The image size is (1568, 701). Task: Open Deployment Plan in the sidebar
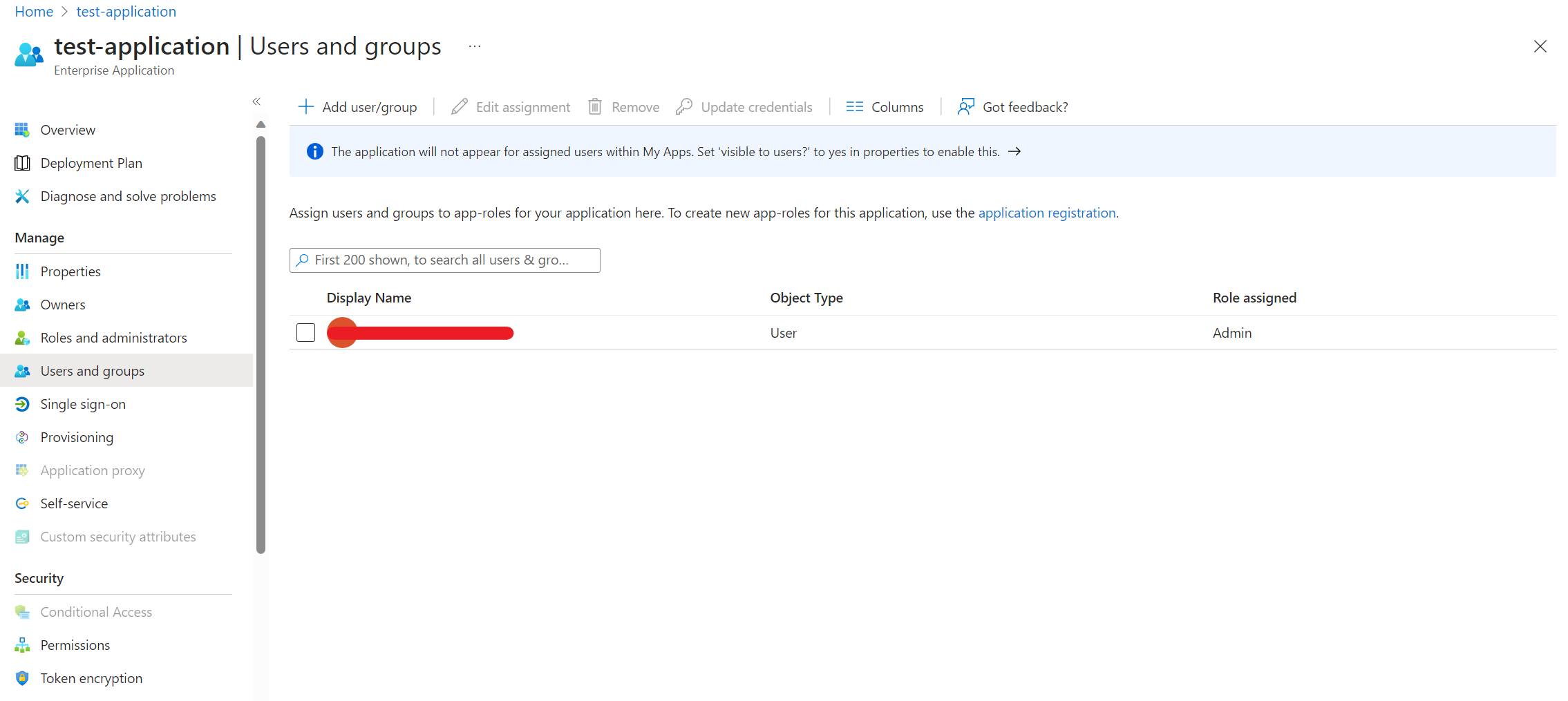(92, 163)
